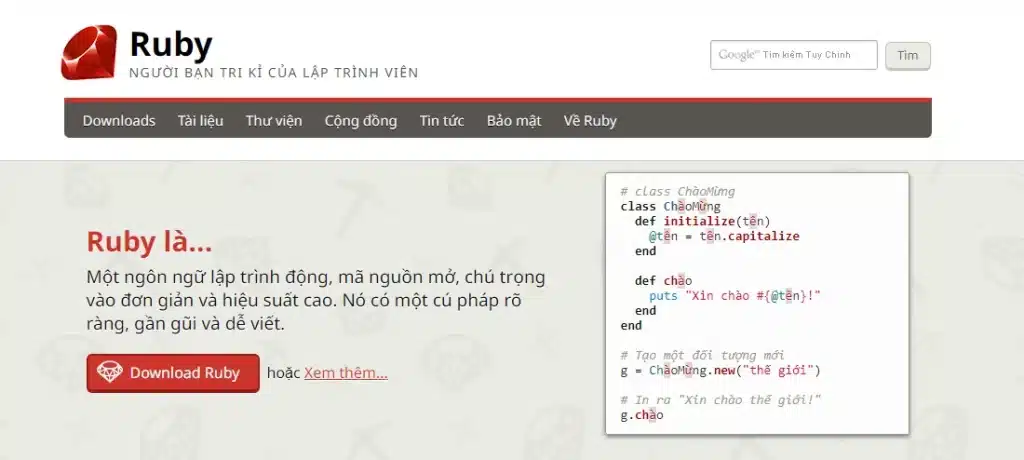
Task: Click the Download Ruby button label
Action: (185, 373)
